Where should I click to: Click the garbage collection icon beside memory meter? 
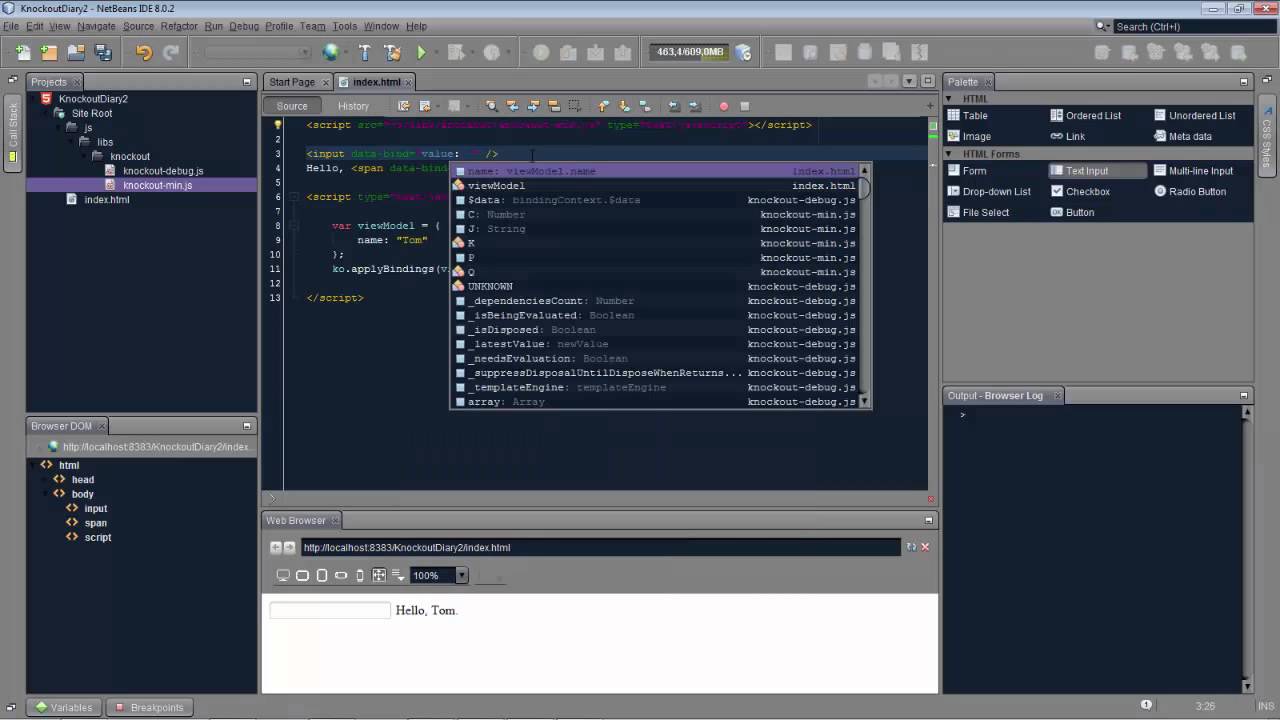tap(743, 52)
